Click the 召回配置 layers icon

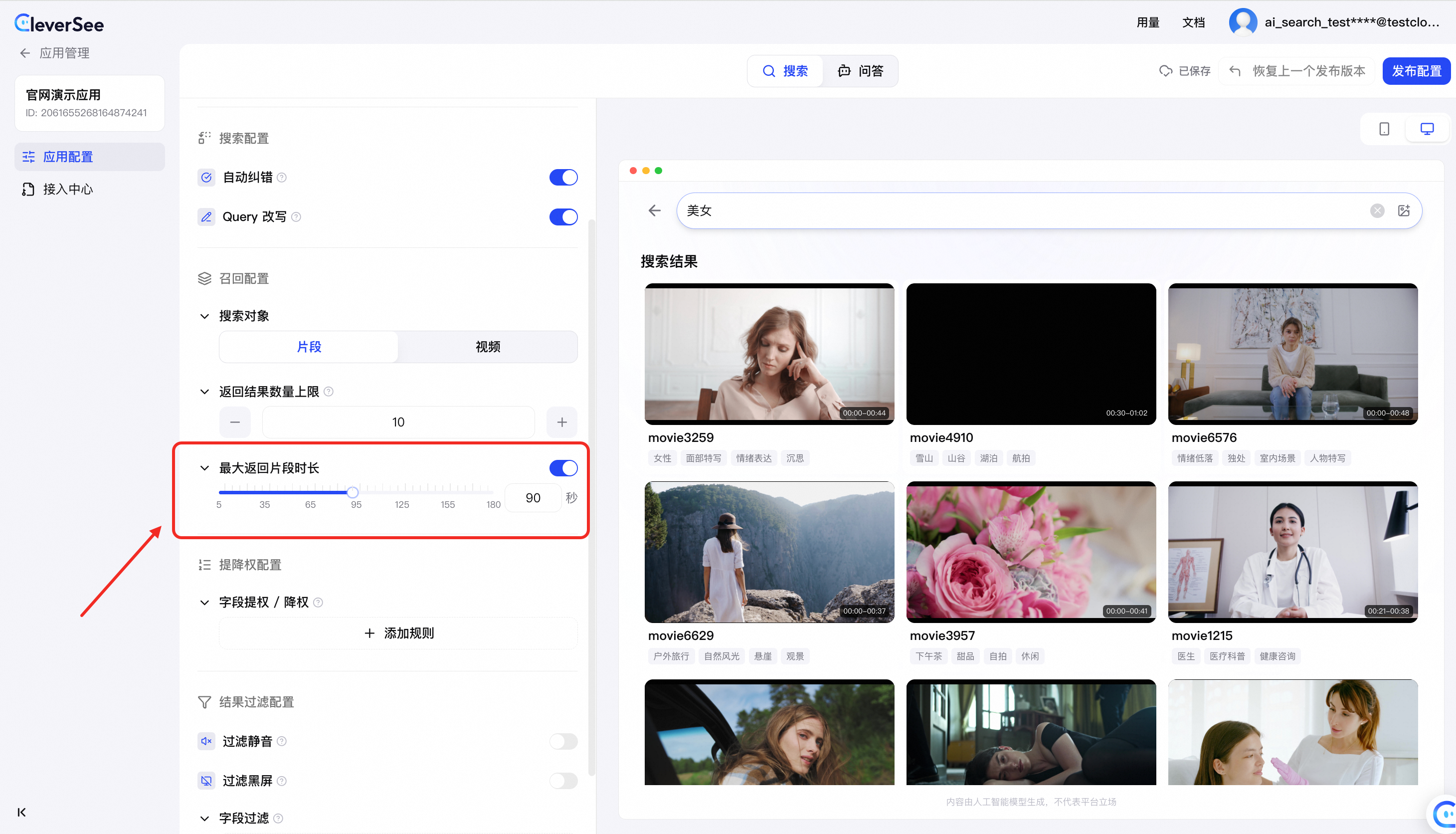[204, 279]
